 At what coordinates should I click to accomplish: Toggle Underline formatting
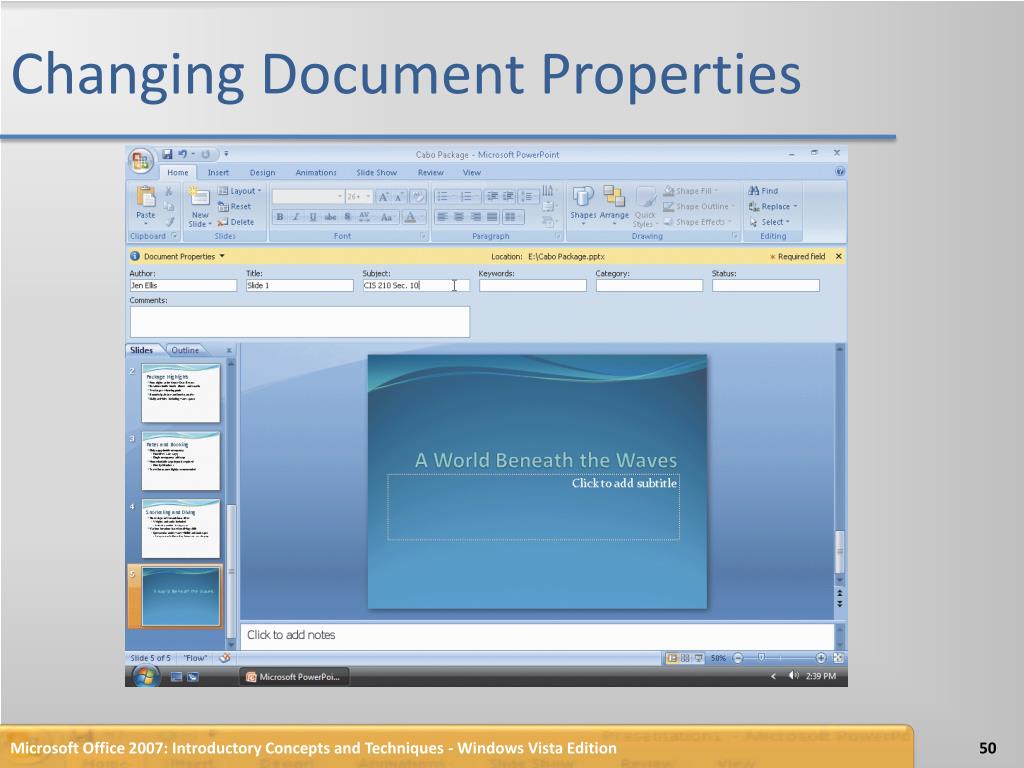(x=313, y=217)
